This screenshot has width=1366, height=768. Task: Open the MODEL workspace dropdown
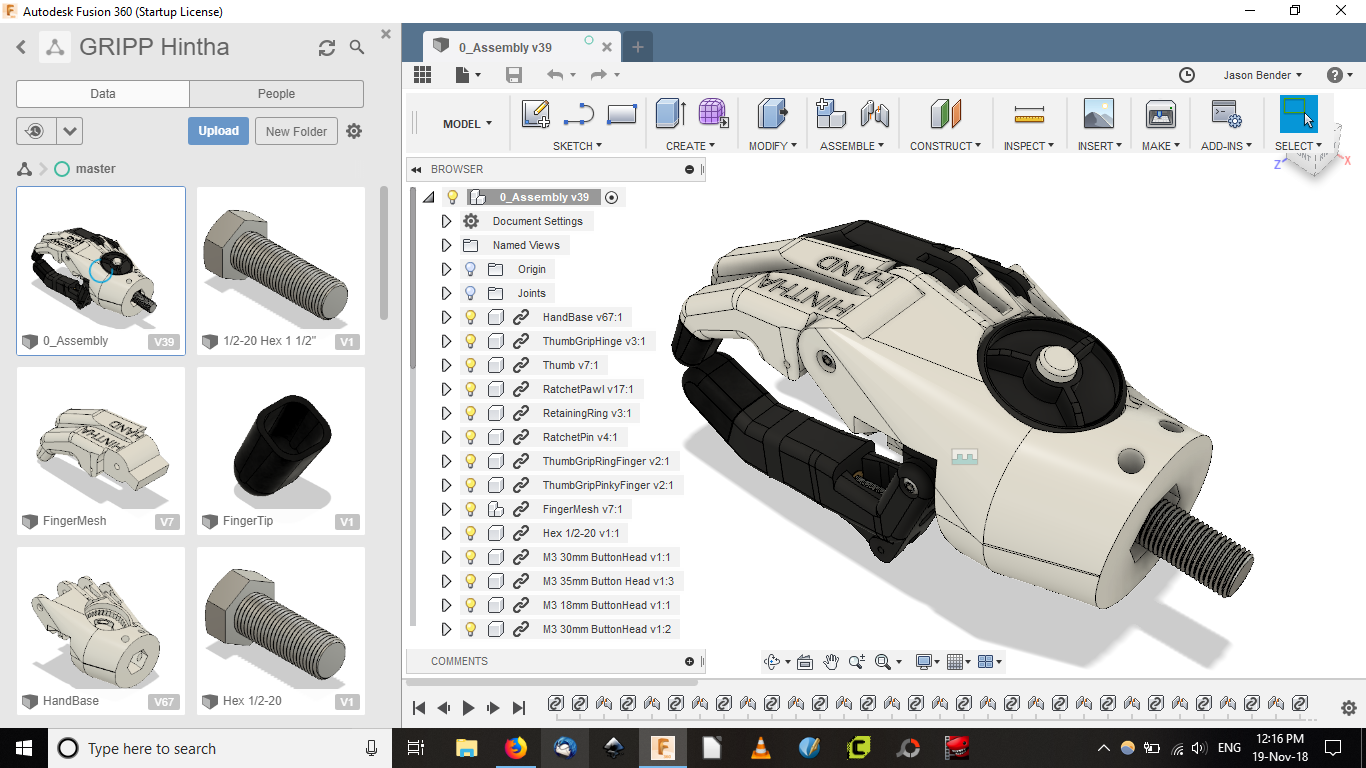(467, 124)
